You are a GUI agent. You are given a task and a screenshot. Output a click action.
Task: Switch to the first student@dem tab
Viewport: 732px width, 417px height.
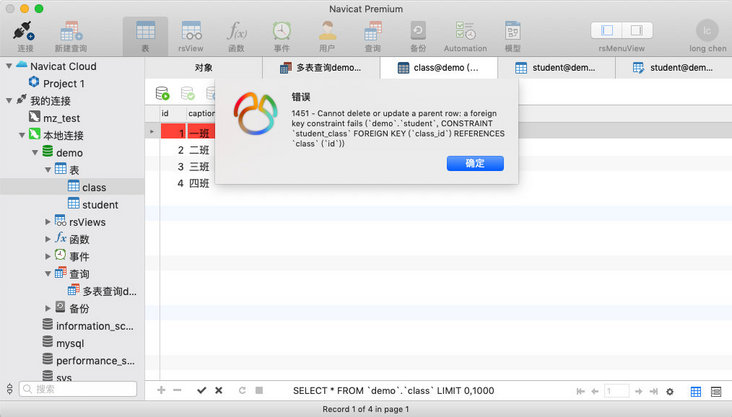(556, 68)
